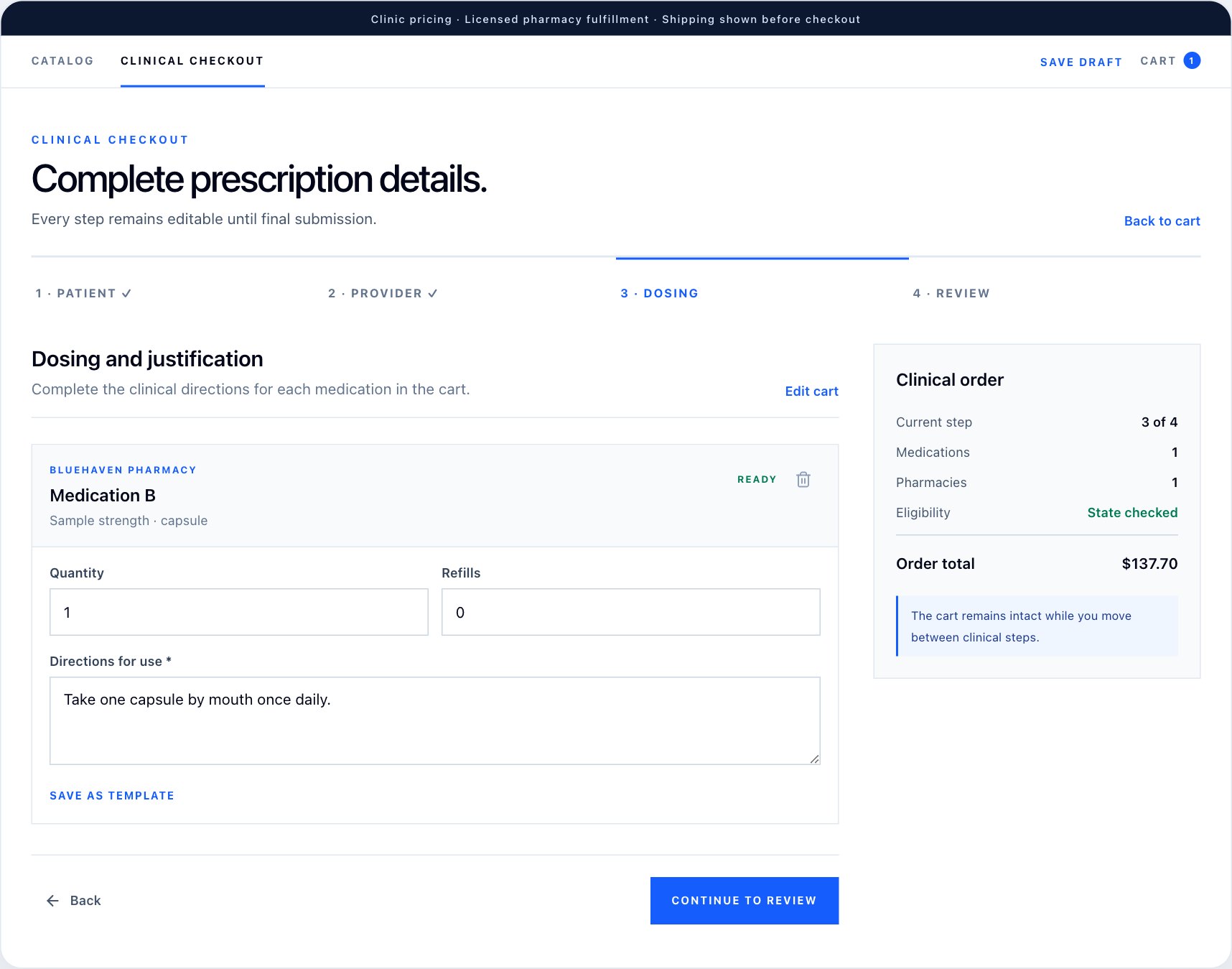
Task: Go to step 2 Provider
Action: [x=383, y=293]
